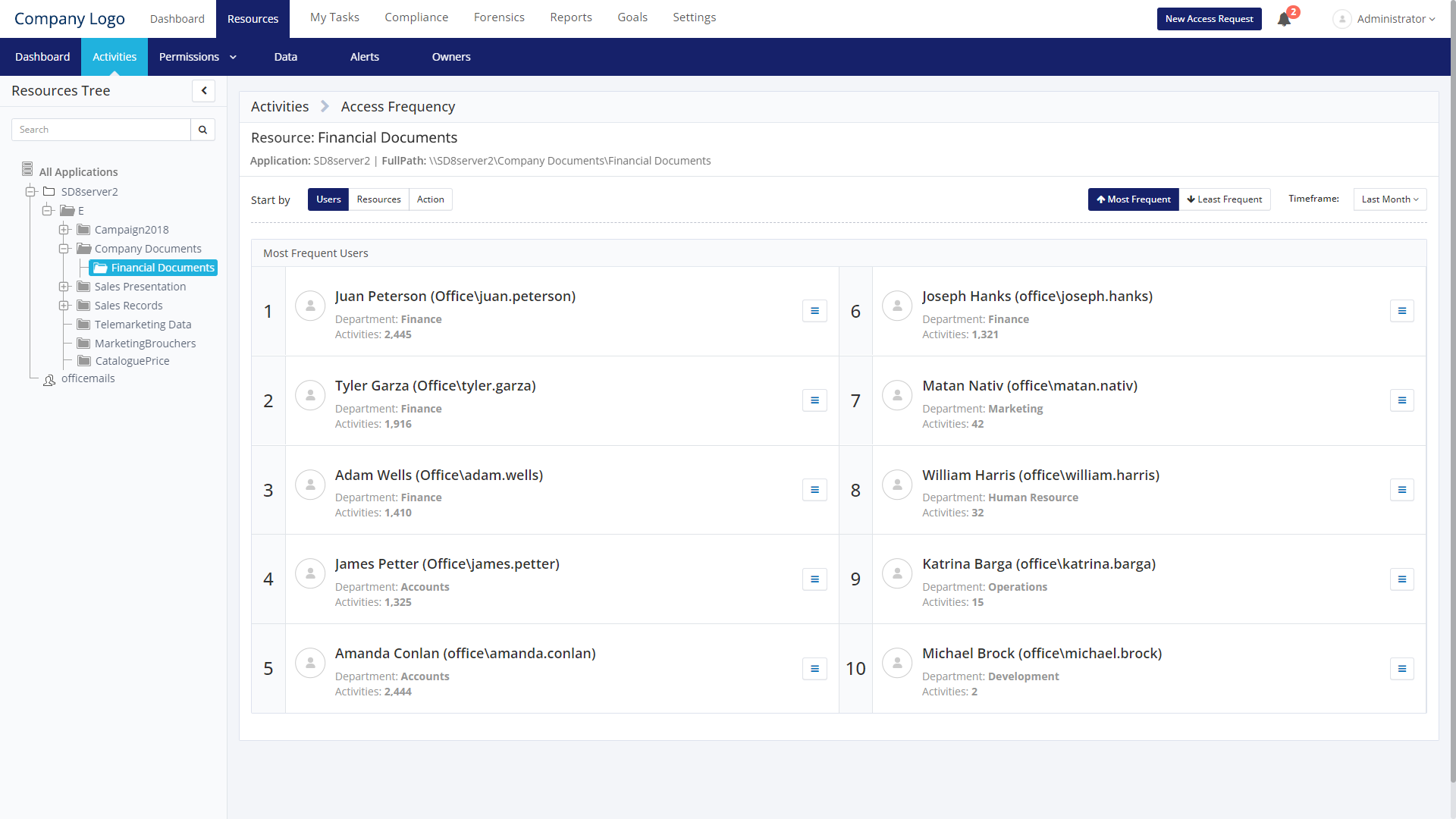Click the New Access Request button
The image size is (1456, 819).
[x=1209, y=19]
